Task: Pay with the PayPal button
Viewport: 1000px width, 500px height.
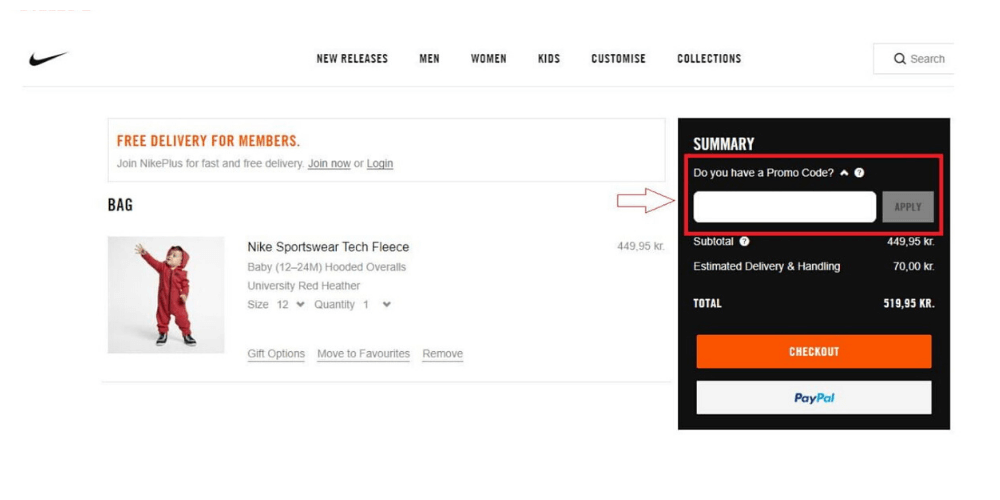Action: (x=813, y=398)
